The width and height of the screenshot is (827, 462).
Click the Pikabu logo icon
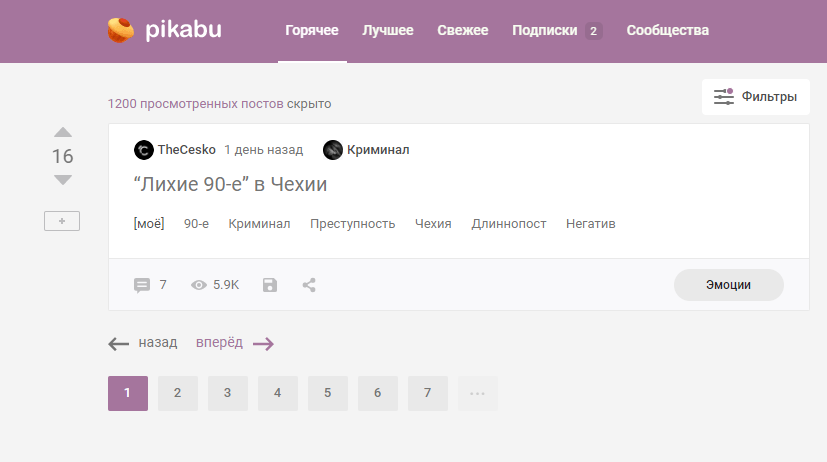pyautogui.click(x=121, y=30)
